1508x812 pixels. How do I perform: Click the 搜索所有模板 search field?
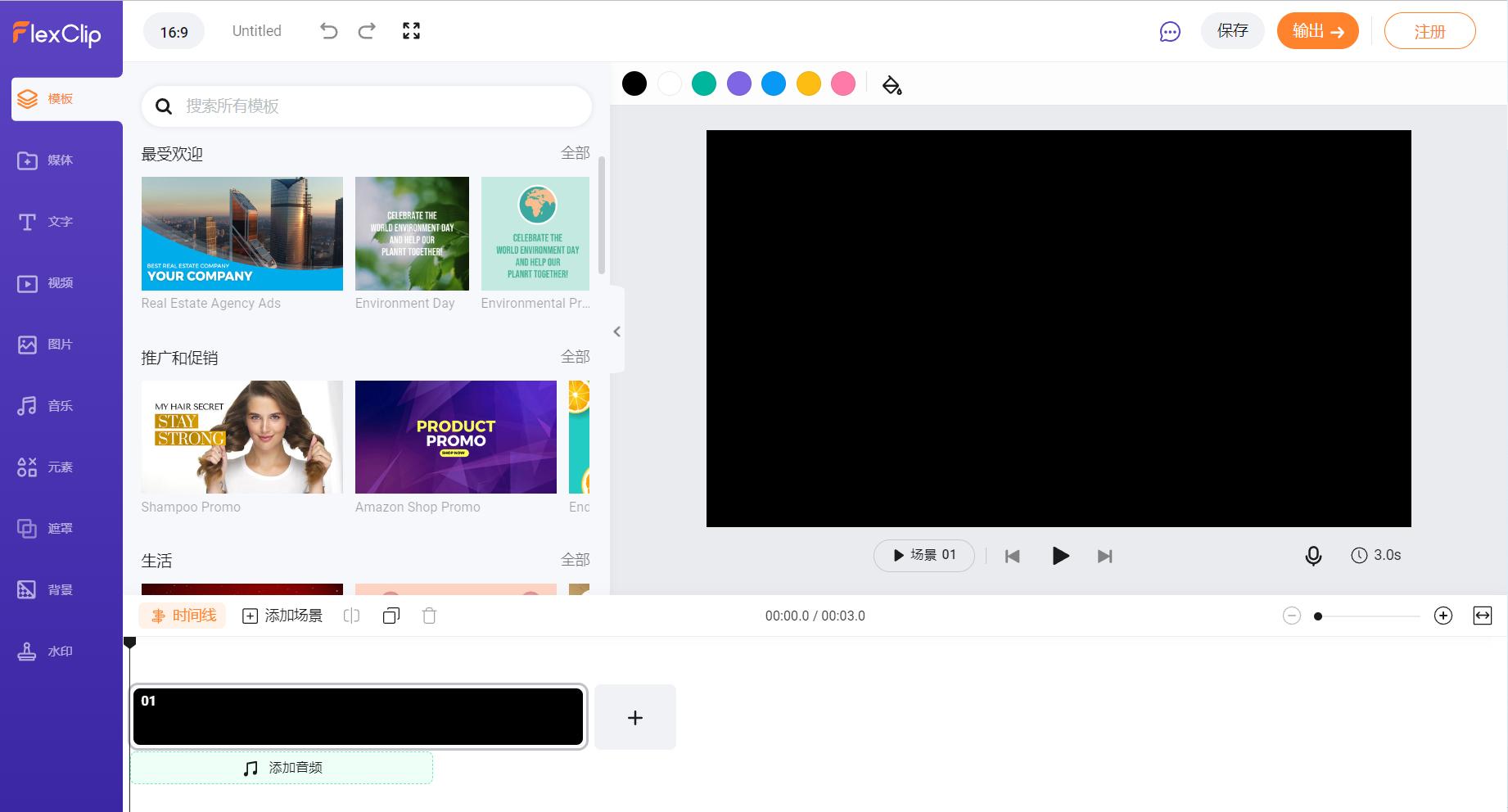(x=377, y=106)
